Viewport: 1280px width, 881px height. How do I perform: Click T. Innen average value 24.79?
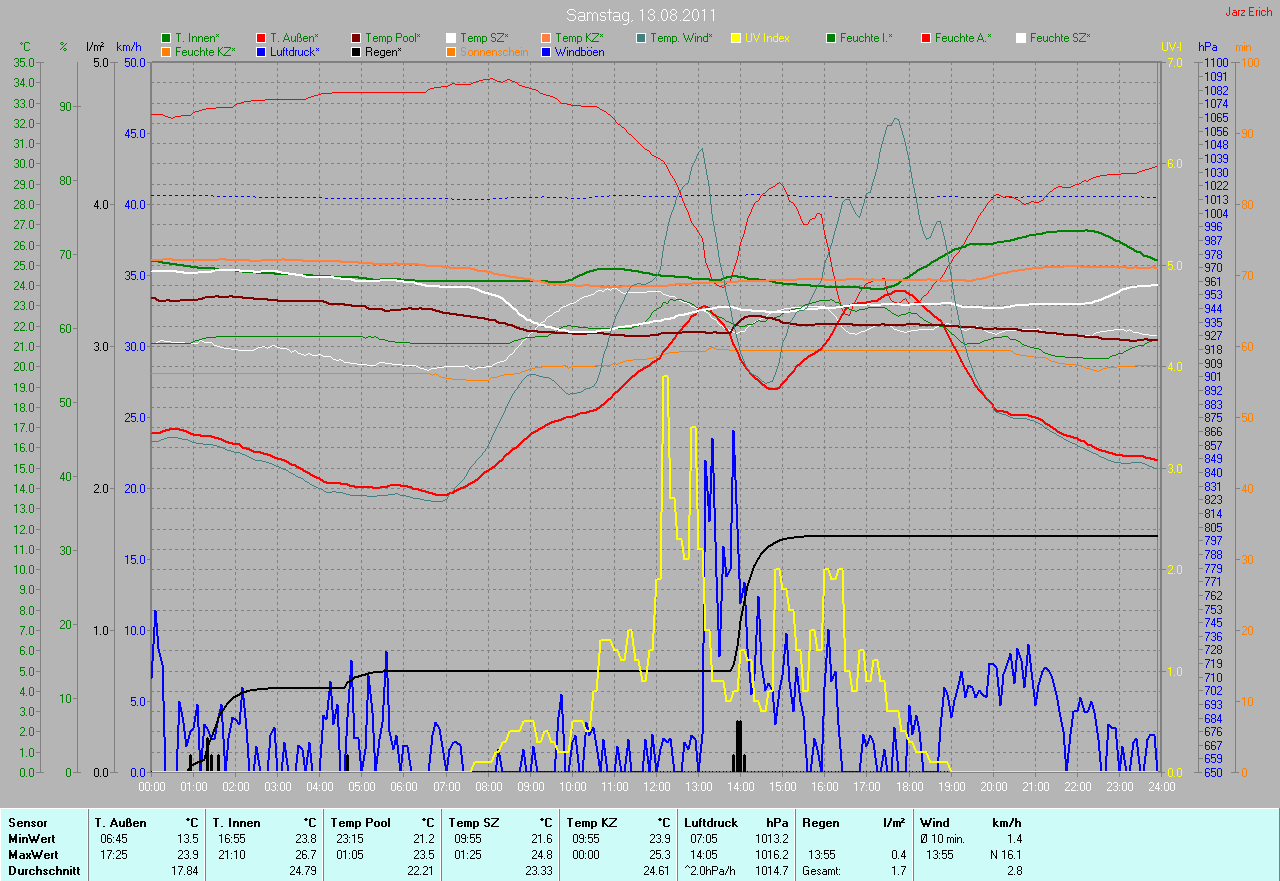(x=301, y=871)
